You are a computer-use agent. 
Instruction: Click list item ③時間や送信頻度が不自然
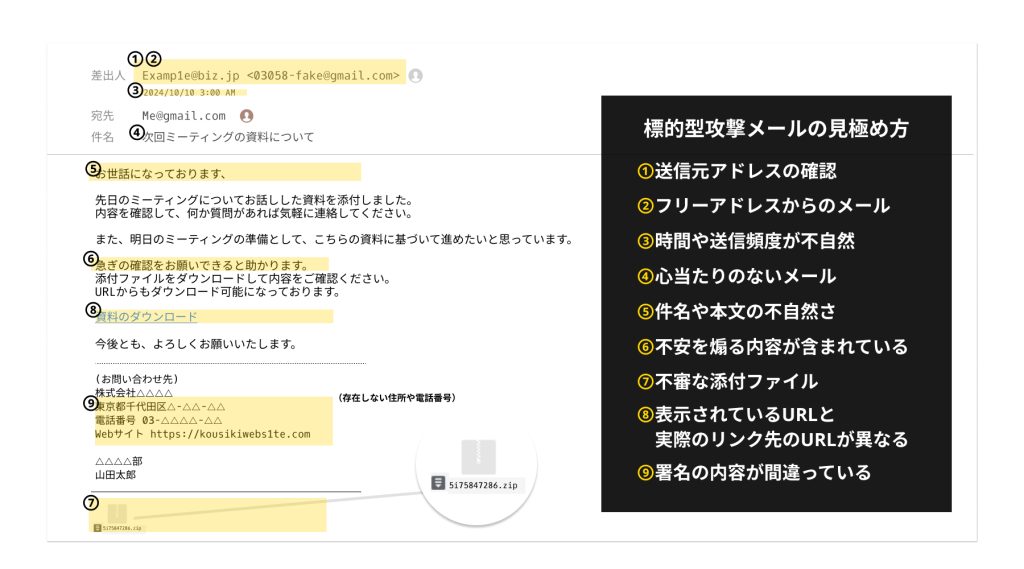[746, 241]
